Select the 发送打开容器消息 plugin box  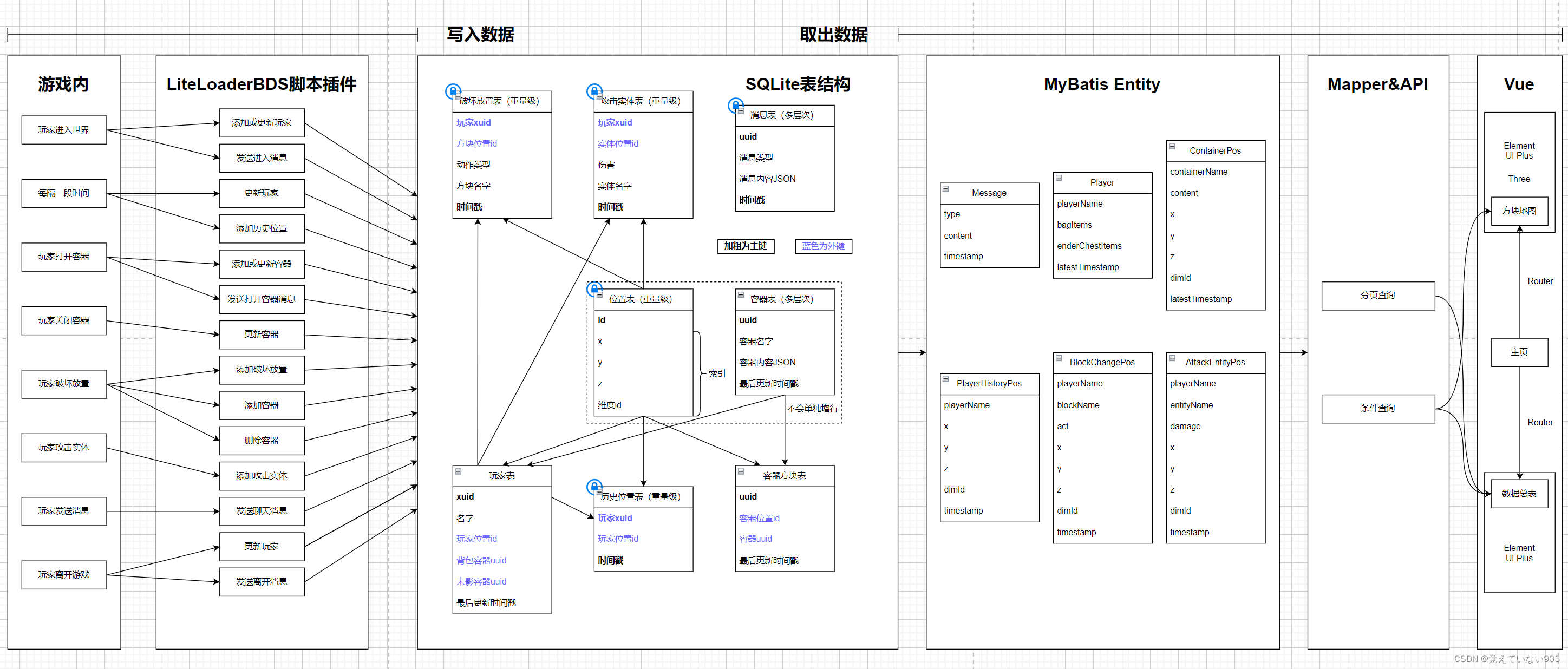tap(262, 299)
